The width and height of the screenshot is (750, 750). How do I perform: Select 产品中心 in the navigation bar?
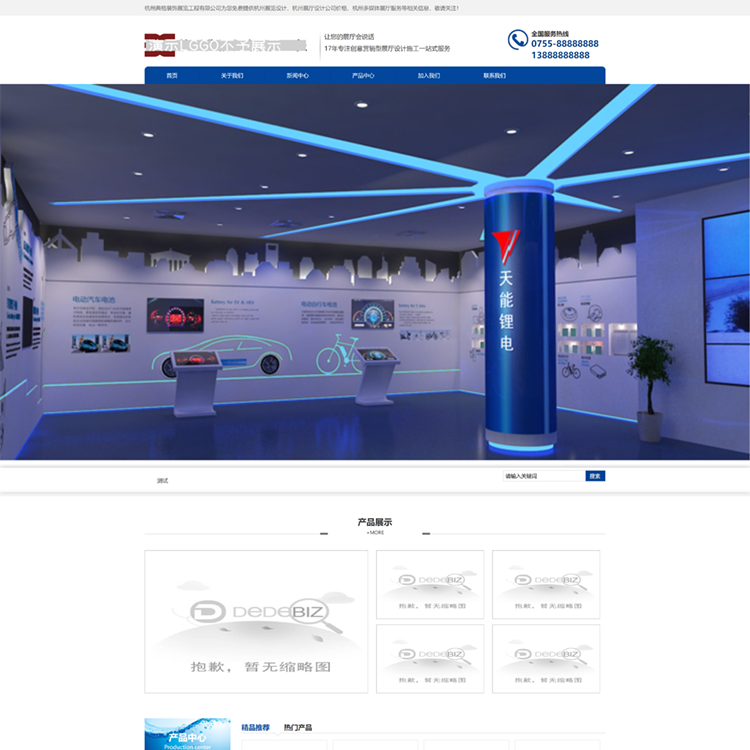tap(363, 76)
